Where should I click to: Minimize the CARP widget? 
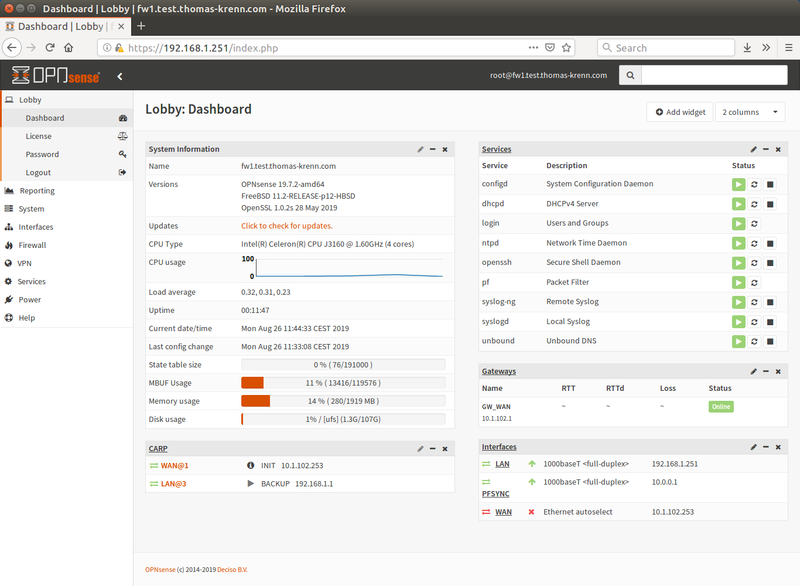point(433,449)
